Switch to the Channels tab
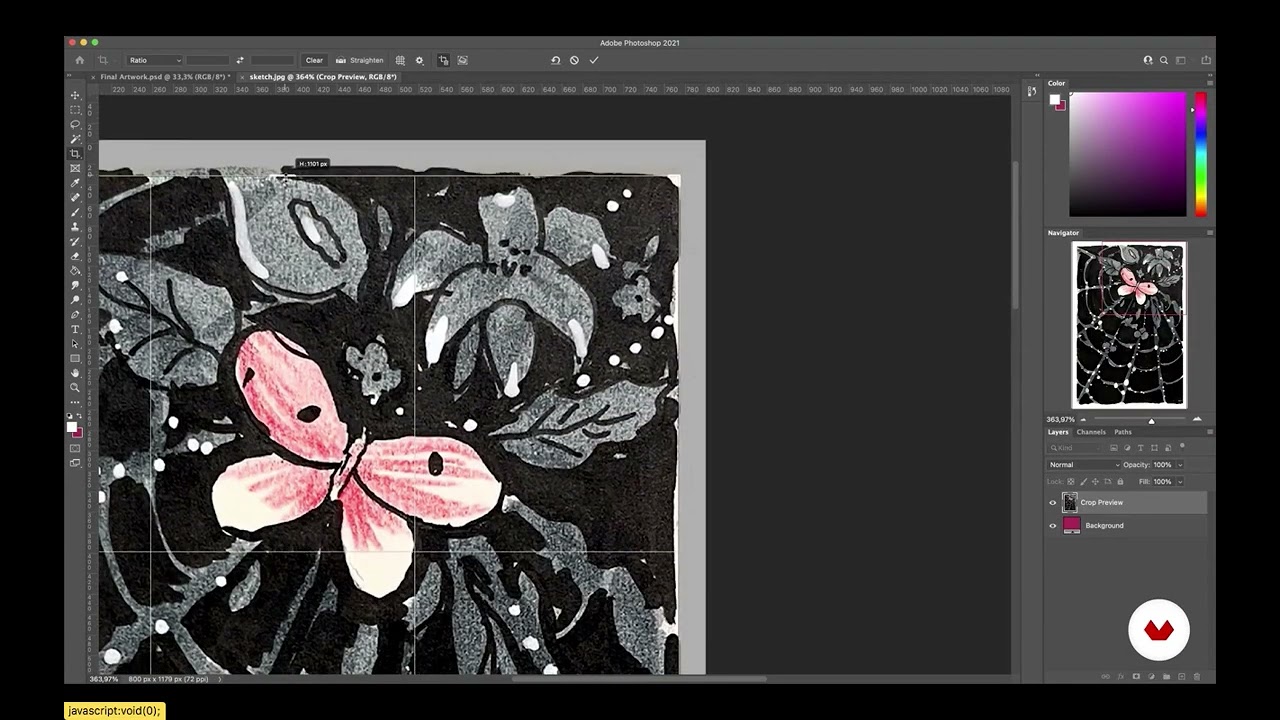 [1091, 432]
